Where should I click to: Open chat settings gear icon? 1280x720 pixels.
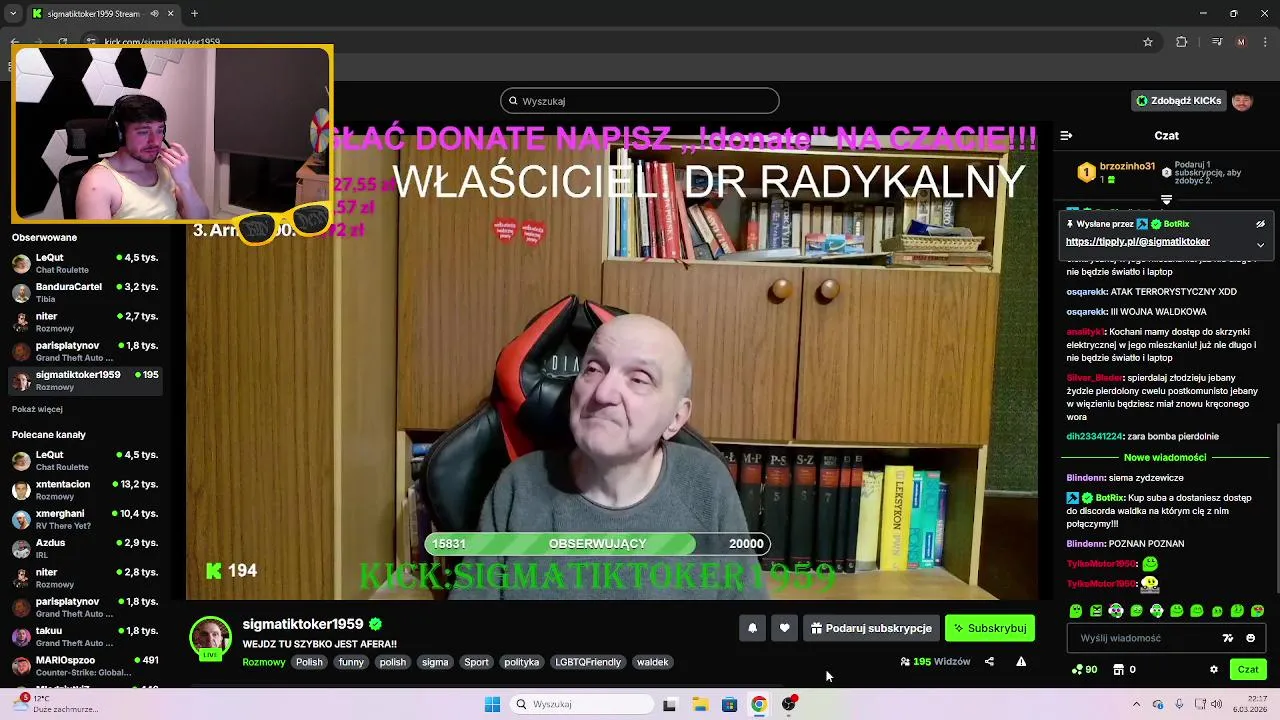(1214, 669)
